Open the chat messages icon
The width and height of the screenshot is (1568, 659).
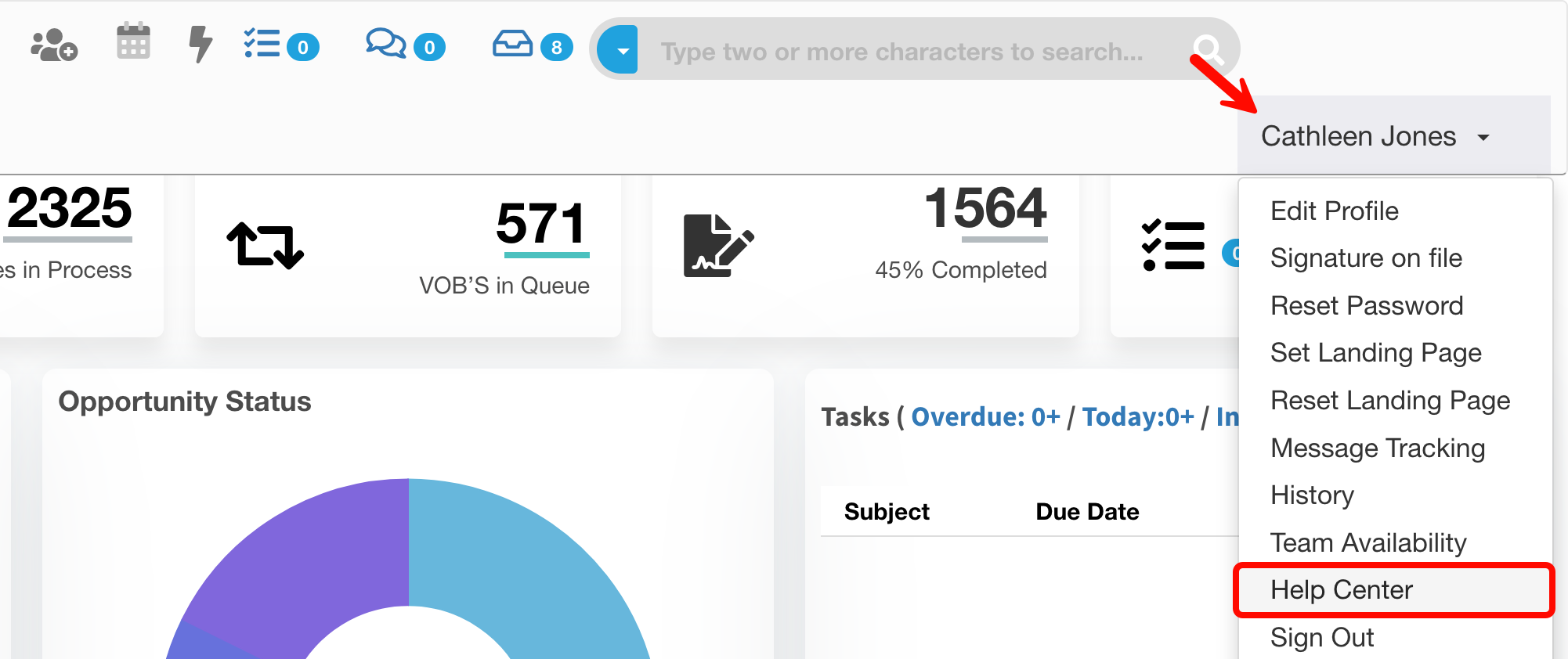tap(385, 44)
